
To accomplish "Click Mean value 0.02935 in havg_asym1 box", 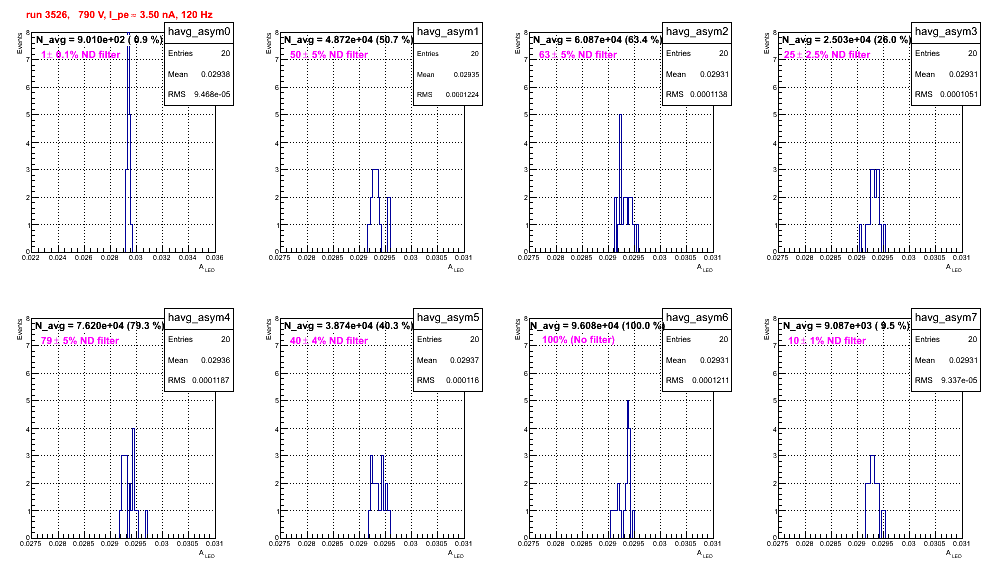I will [x=466, y=74].
